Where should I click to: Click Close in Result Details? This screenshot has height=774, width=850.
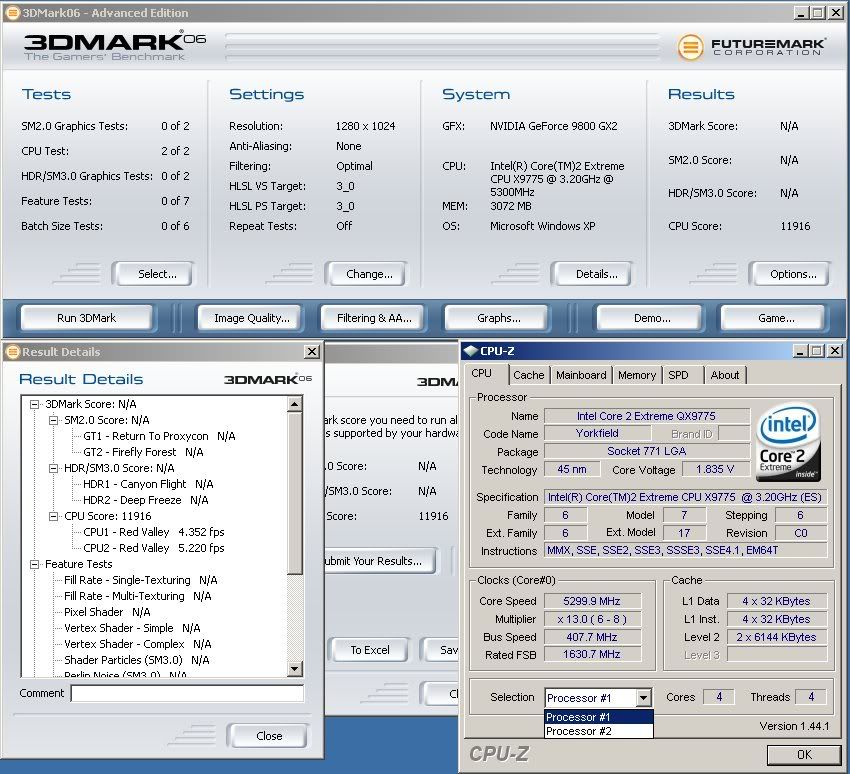click(x=268, y=736)
